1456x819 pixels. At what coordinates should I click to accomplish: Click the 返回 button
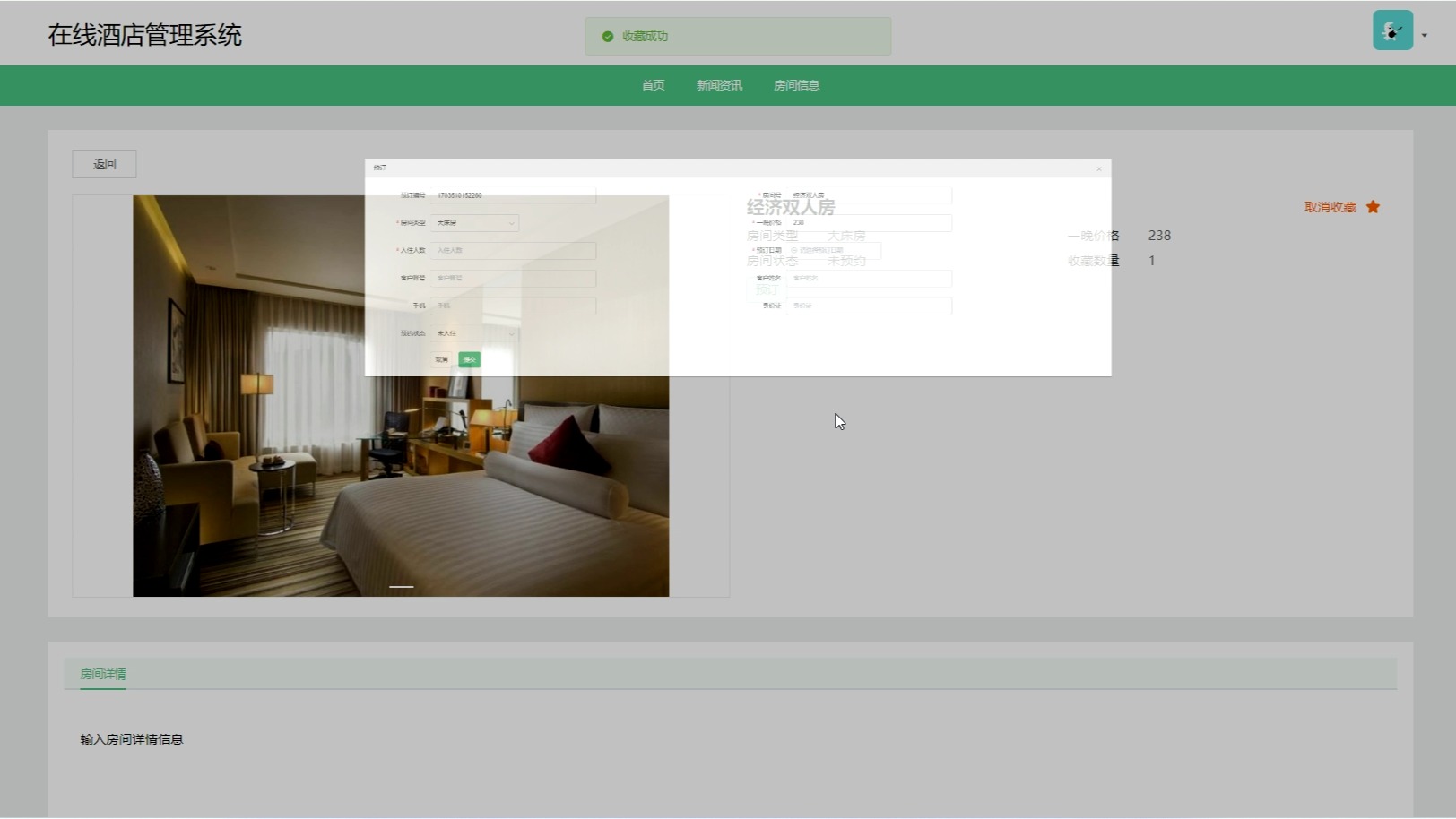(x=104, y=164)
